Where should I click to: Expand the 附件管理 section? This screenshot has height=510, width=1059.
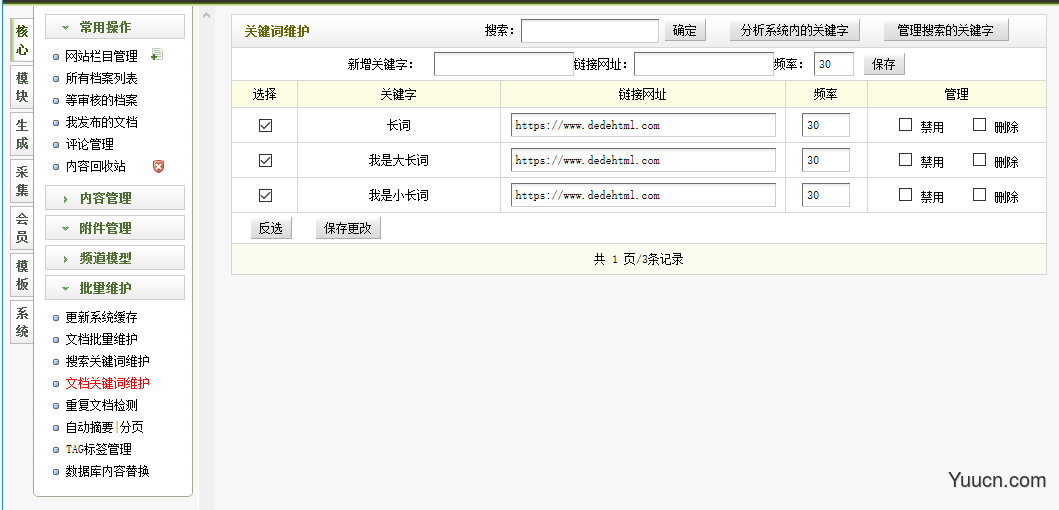pos(114,228)
